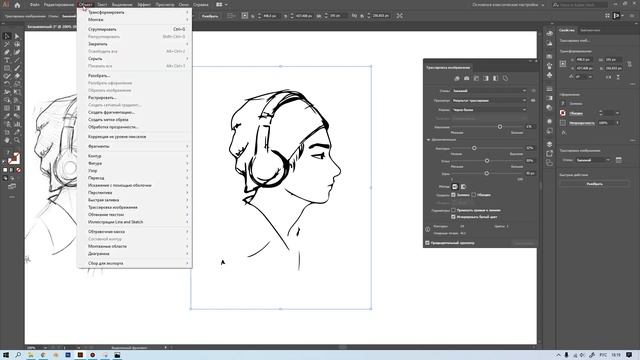Click the Контуры slider handle
Screen dimensions: 640x360
[474, 148]
